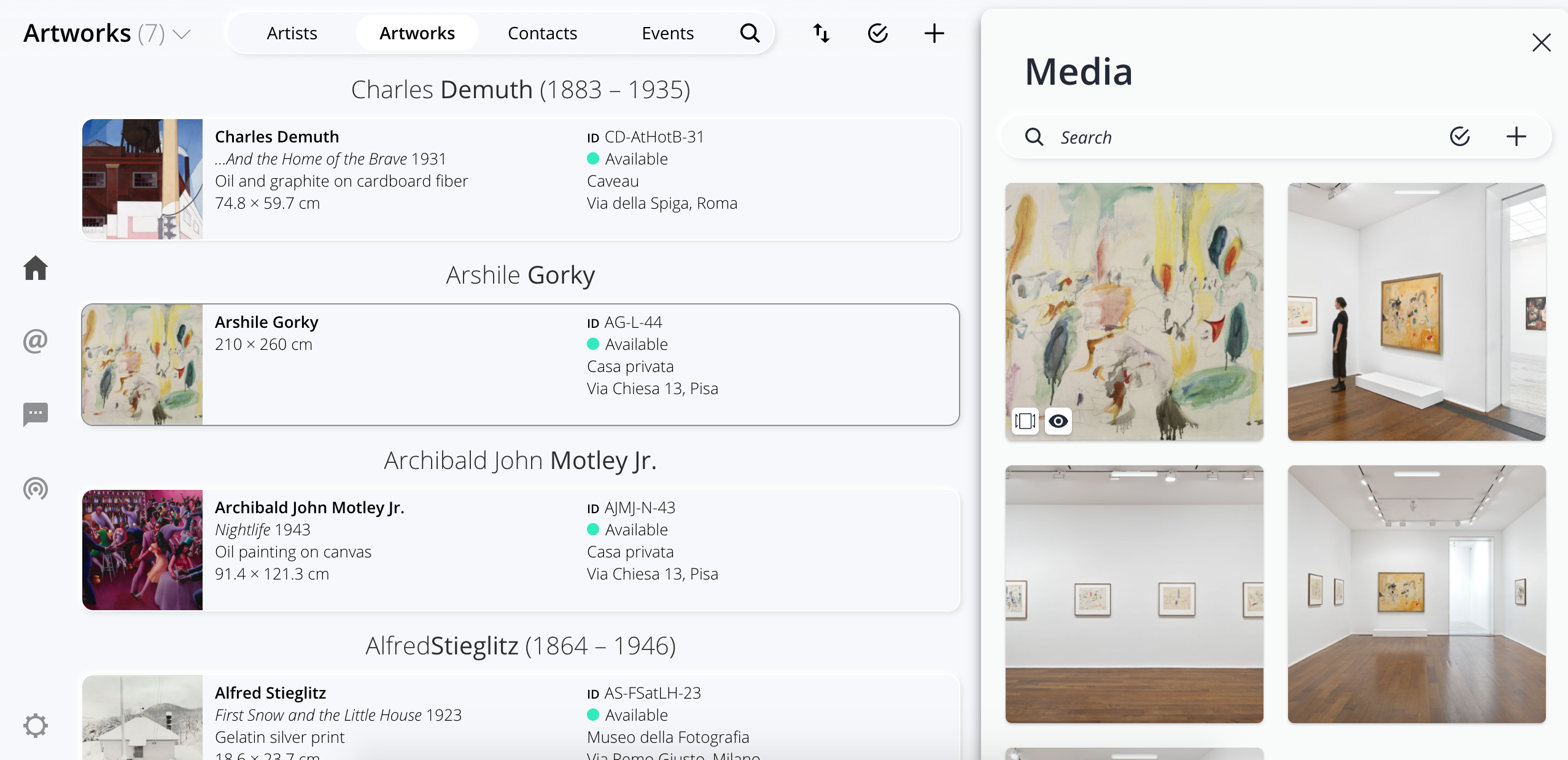Viewport: 1568px width, 760px height.
Task: Toggle eye visibility on Gorky media thumbnail
Action: (x=1058, y=421)
